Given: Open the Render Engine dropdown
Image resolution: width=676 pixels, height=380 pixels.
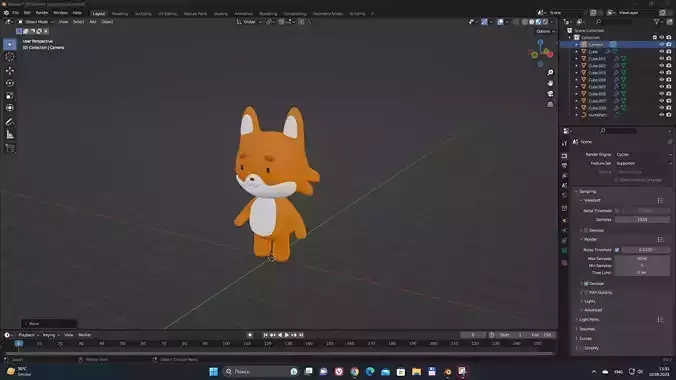Looking at the screenshot, I should [x=643, y=154].
